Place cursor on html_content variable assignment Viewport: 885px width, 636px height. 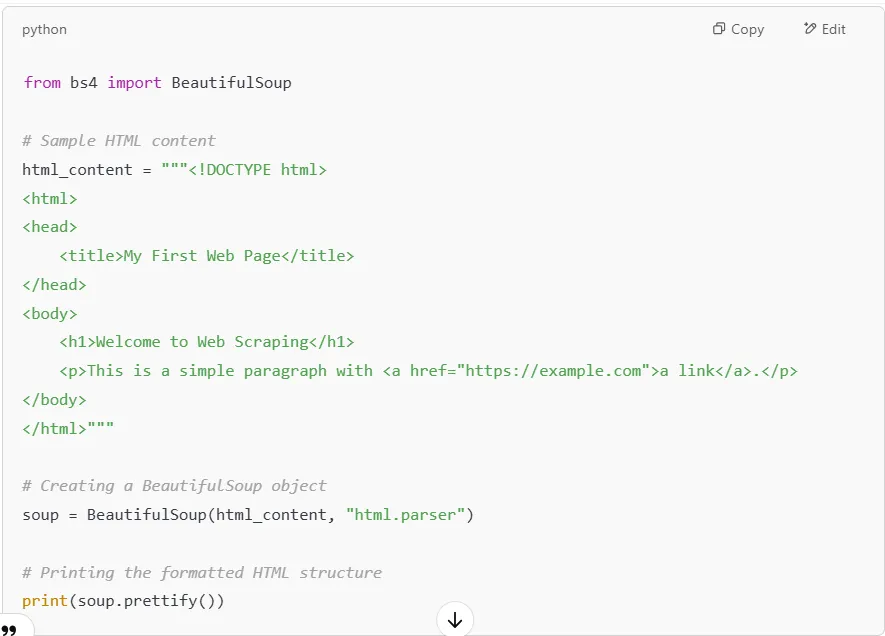(77, 170)
